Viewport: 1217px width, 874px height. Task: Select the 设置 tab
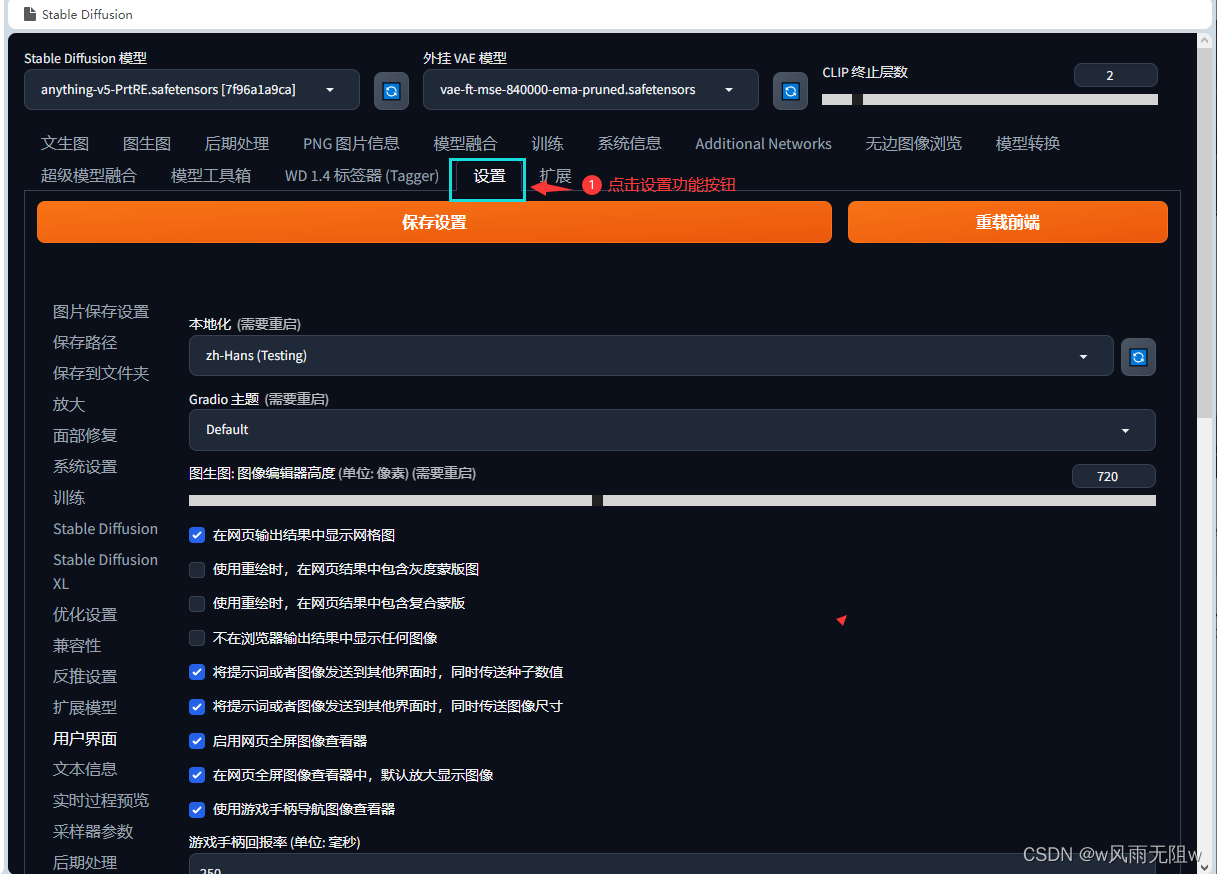(489, 176)
